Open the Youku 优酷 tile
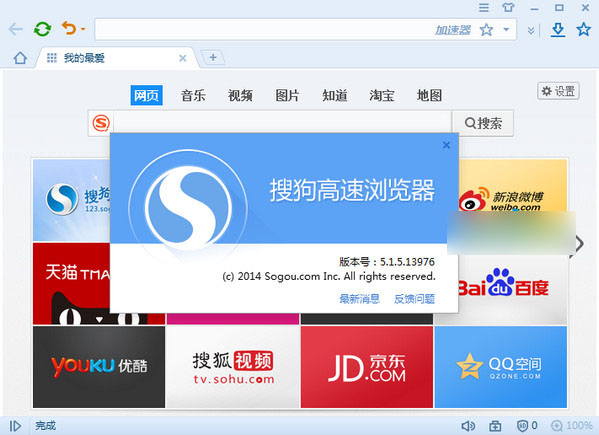Viewport: 599px width, 435px height. 99,367
